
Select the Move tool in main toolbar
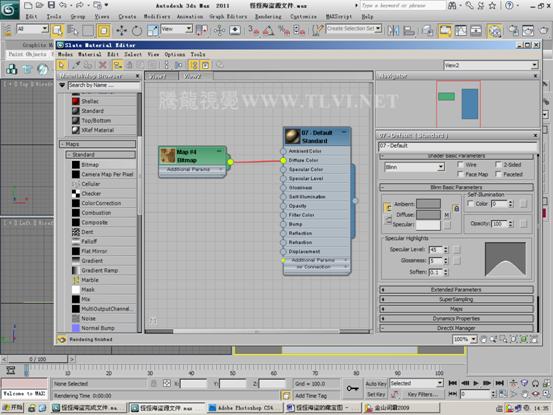121,31
